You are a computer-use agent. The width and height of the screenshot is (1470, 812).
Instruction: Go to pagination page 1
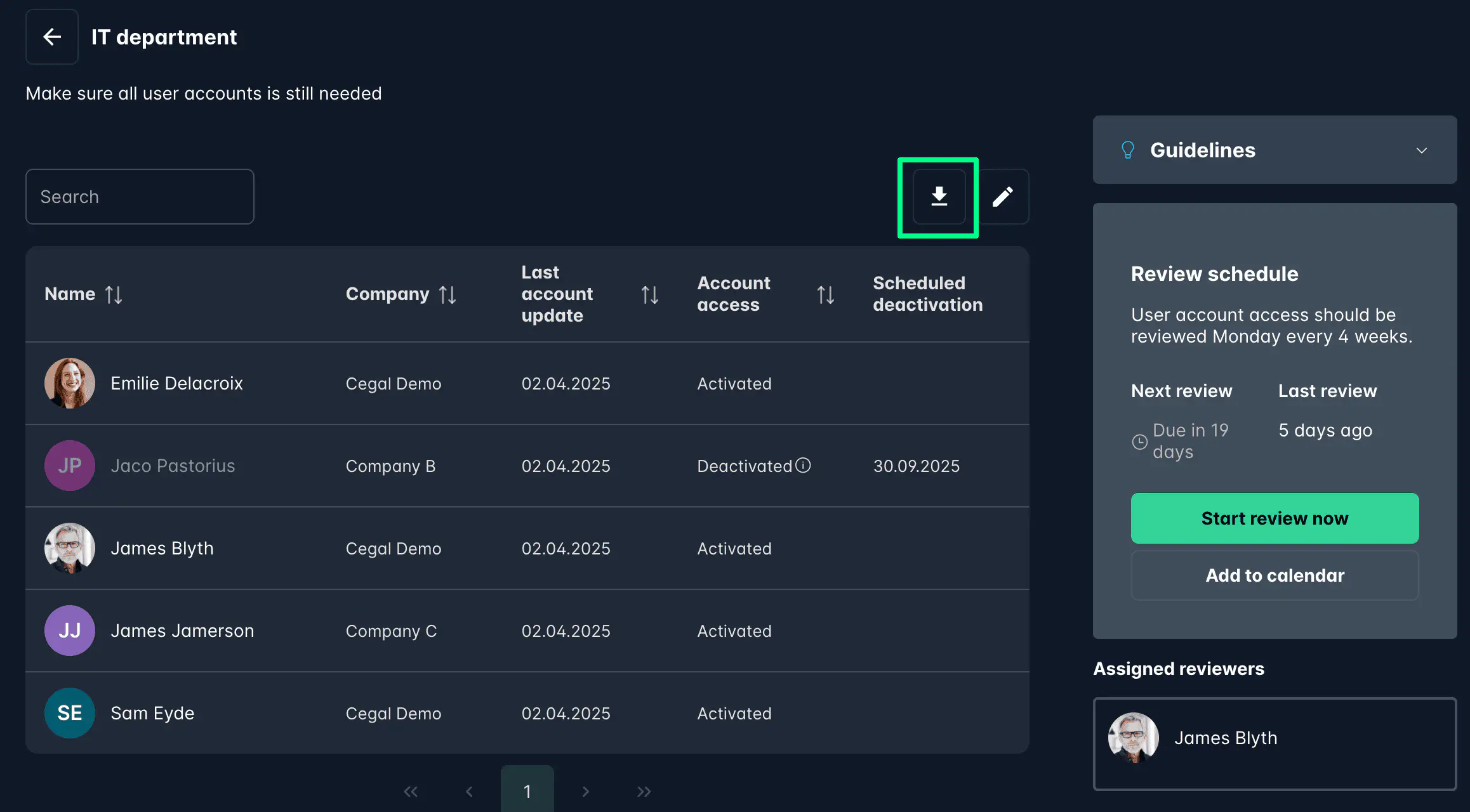pos(527,790)
